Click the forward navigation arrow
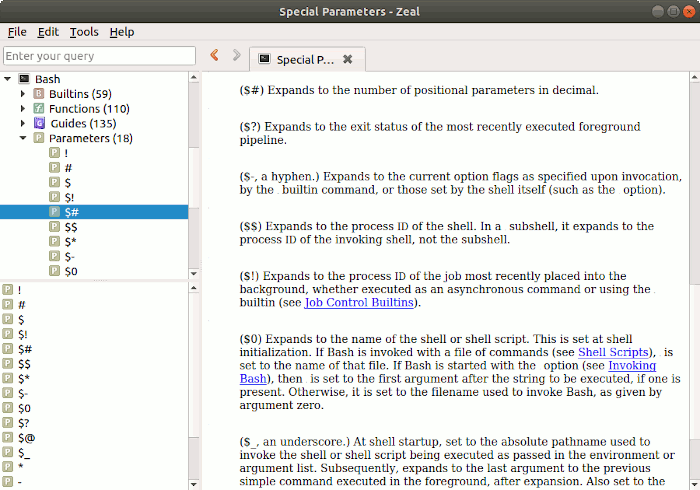The image size is (700, 490). [x=236, y=55]
